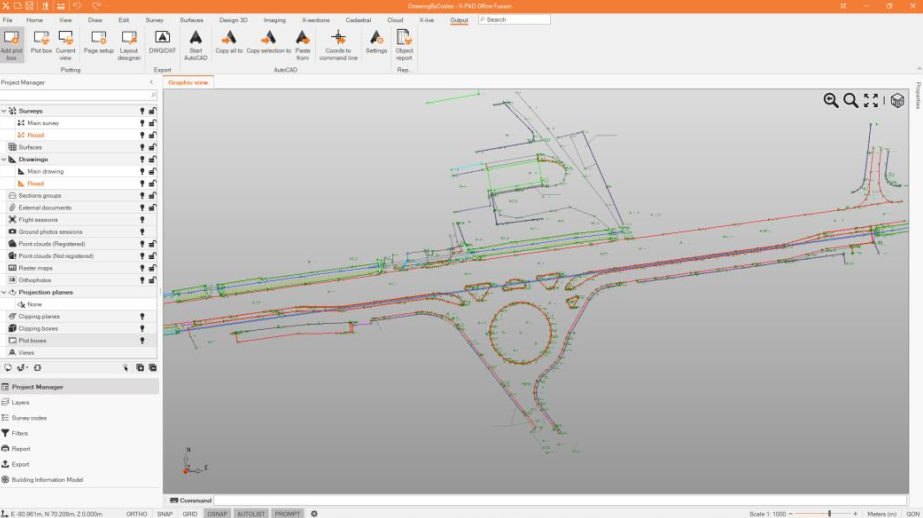Export drawing with DWG/DXF icon
This screenshot has width=923, height=518.
(x=162, y=42)
